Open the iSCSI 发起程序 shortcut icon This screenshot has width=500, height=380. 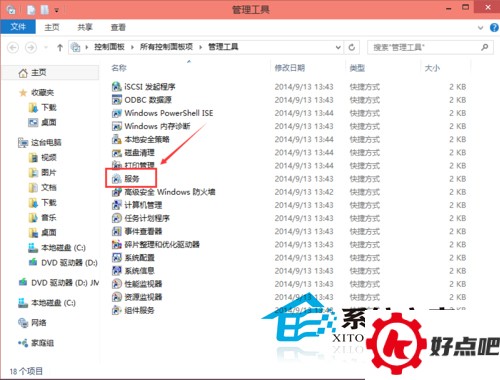(116, 87)
